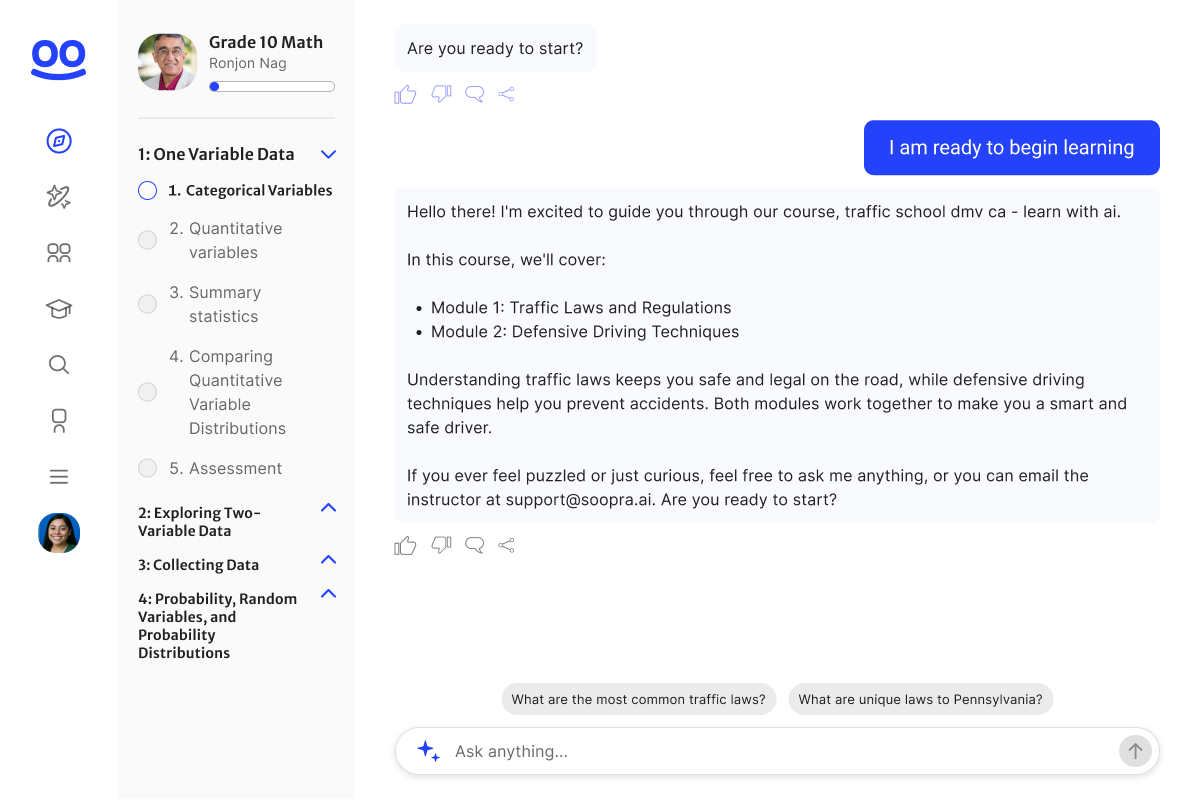This screenshot has width=1200, height=800.
Task: Open the community people icon in sidebar
Action: [58, 253]
